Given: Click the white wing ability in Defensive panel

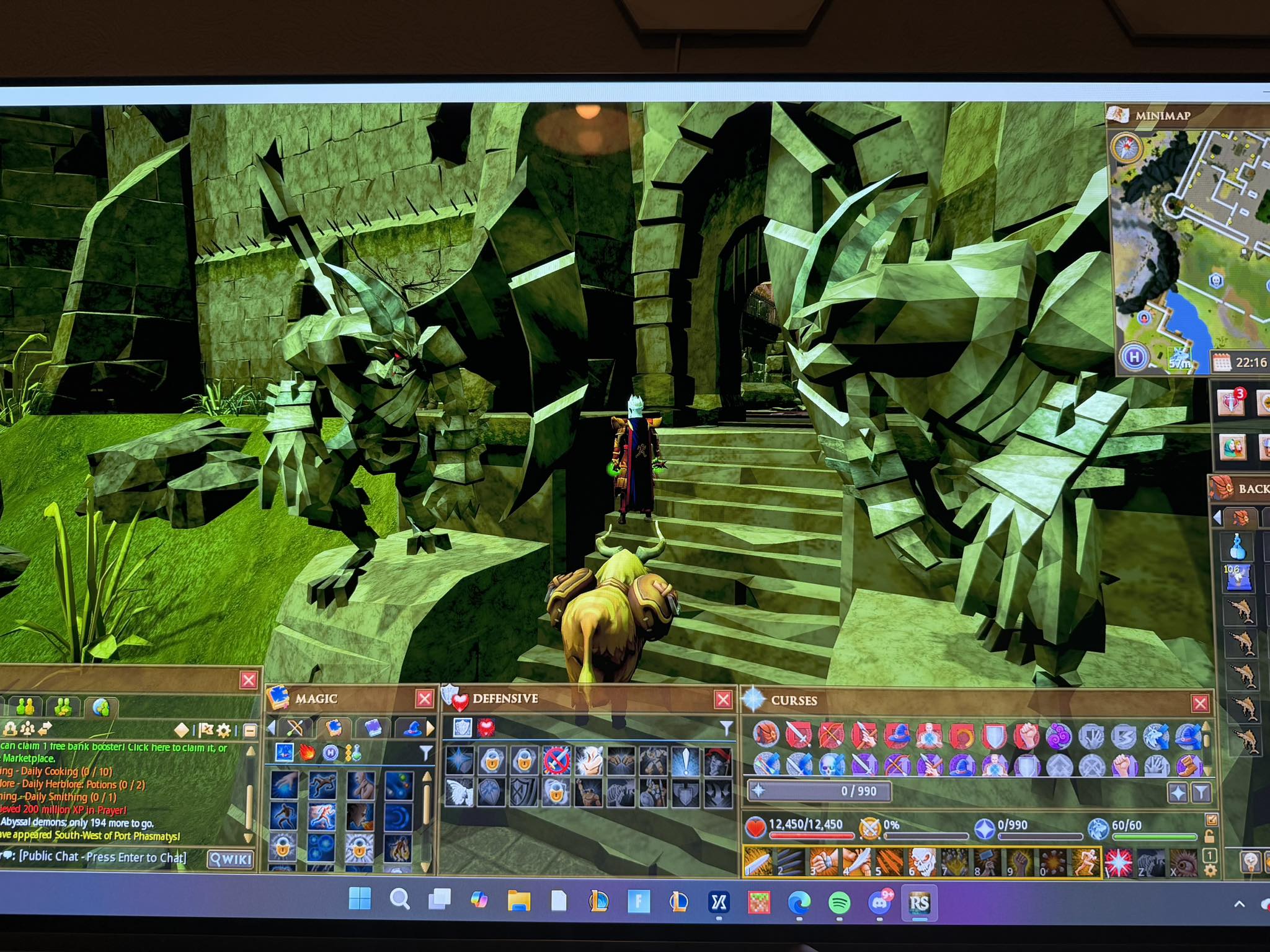Looking at the screenshot, I should pyautogui.click(x=460, y=793).
